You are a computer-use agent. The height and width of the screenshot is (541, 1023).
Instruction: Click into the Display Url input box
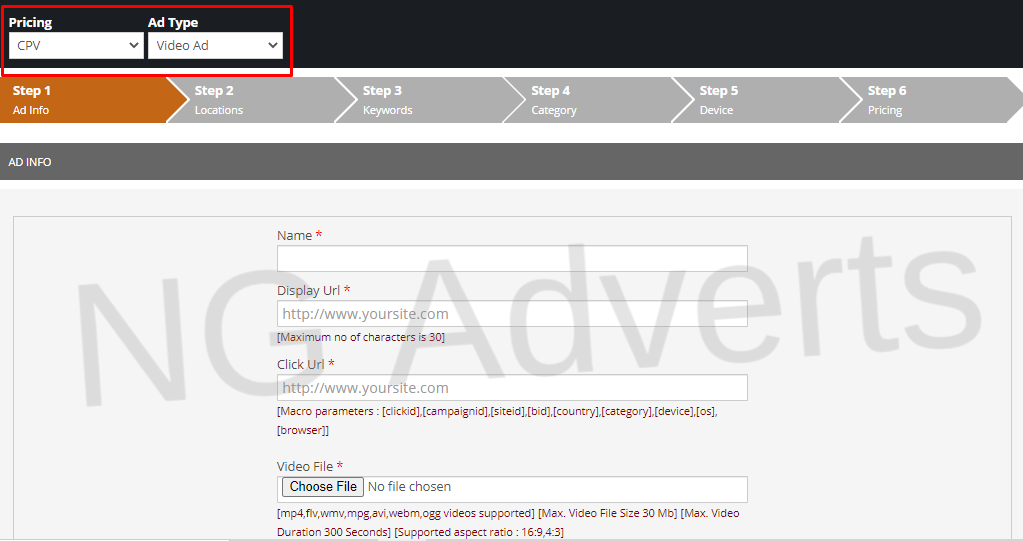click(x=512, y=314)
